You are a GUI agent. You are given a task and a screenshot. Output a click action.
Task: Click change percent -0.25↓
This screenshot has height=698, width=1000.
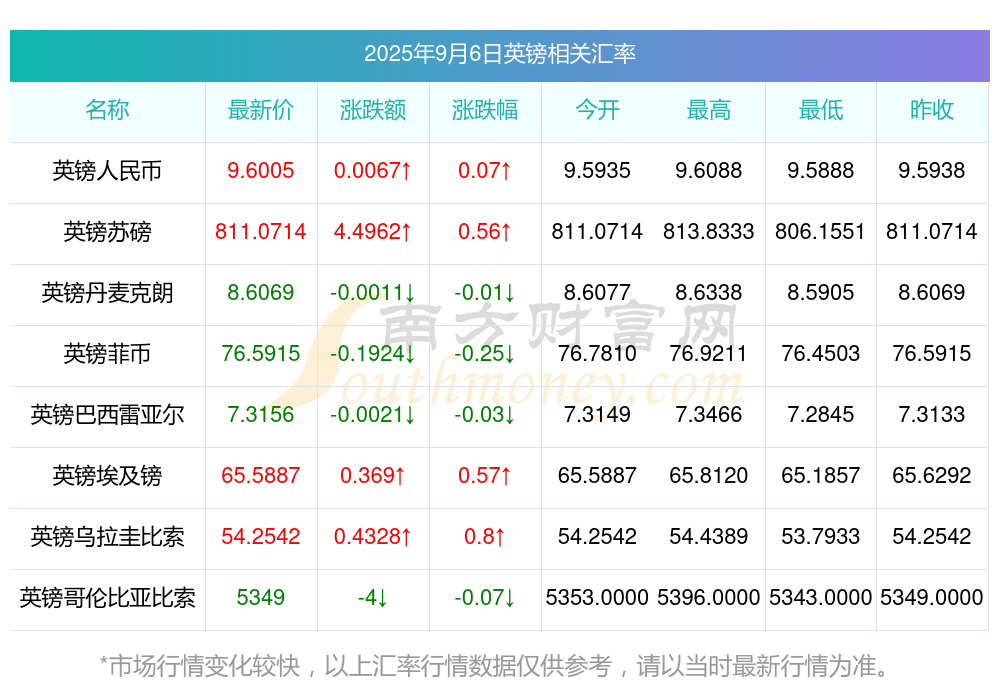point(485,353)
